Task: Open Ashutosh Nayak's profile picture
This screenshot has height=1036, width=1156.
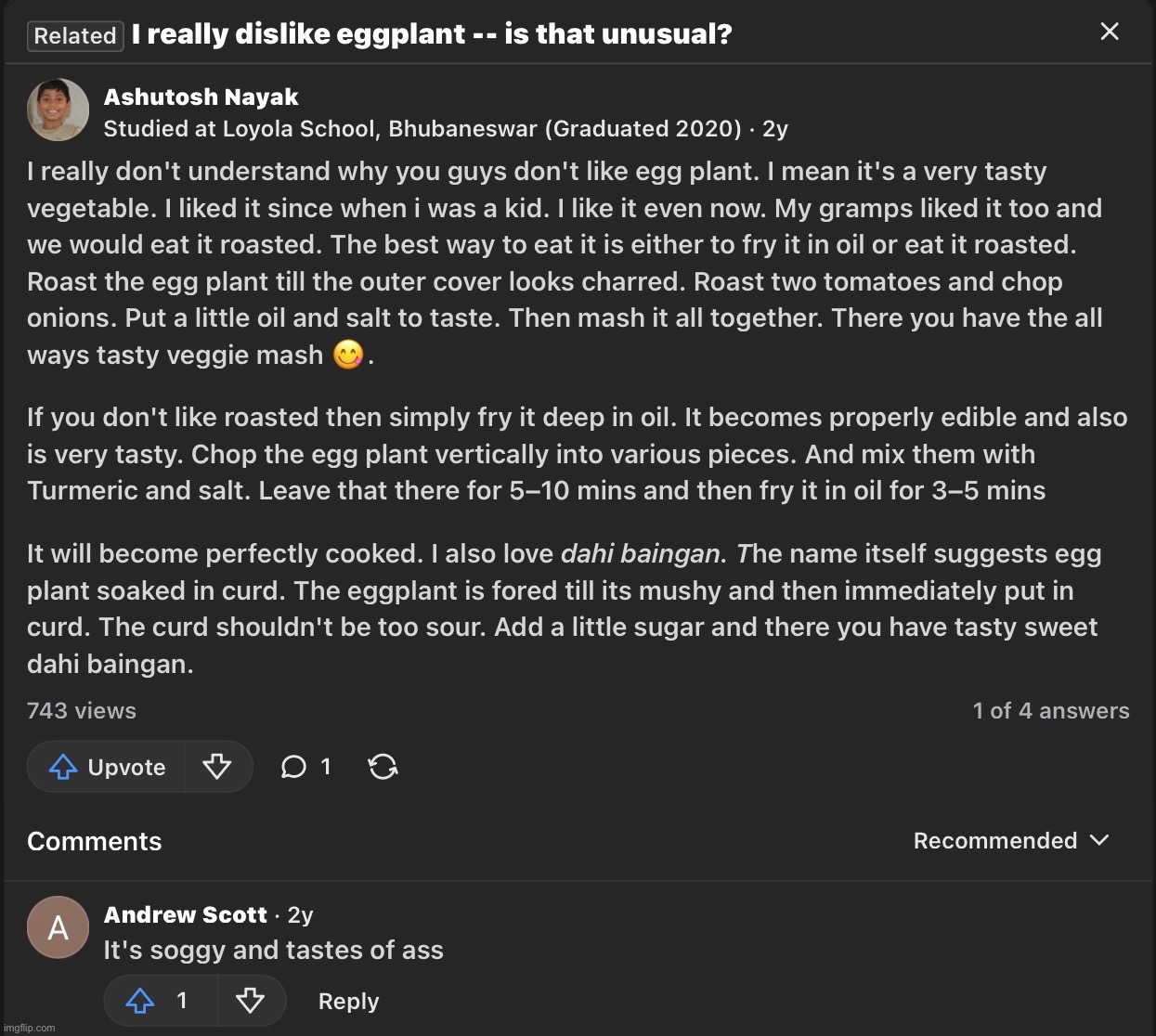Action: point(58,110)
